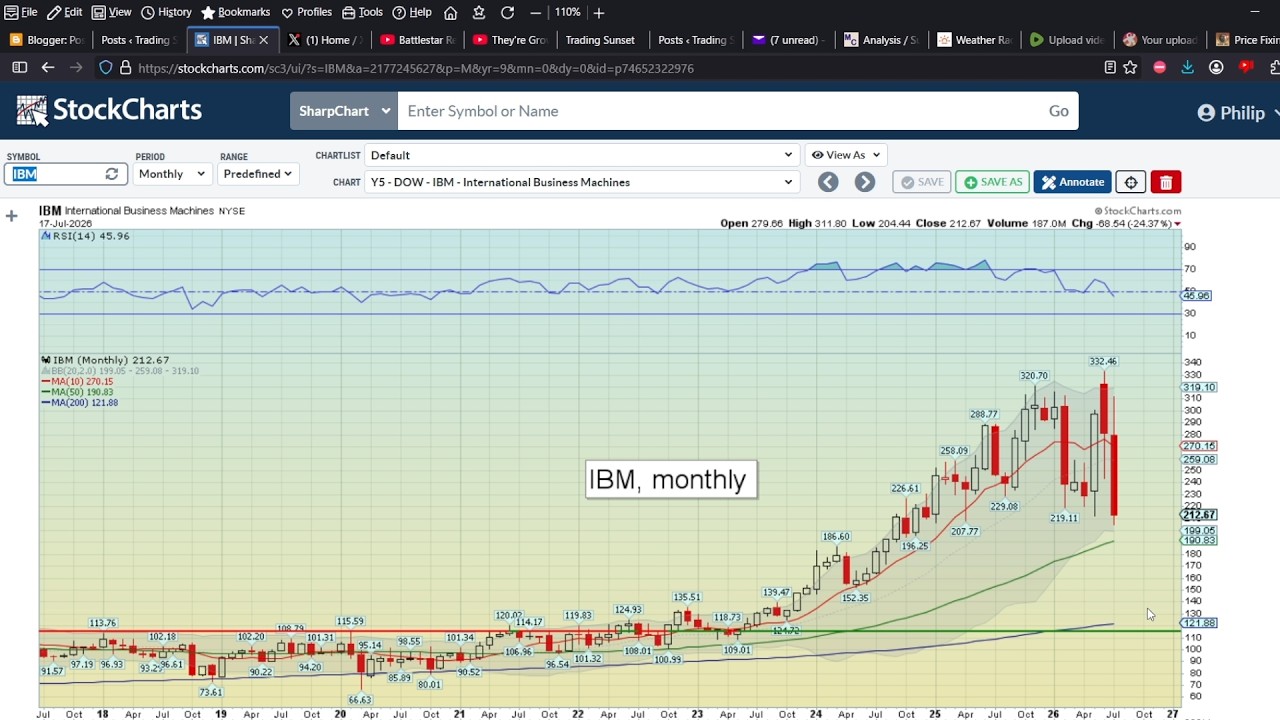Click the IBM, monthly annotation label
The image size is (1280, 720).
(671, 480)
